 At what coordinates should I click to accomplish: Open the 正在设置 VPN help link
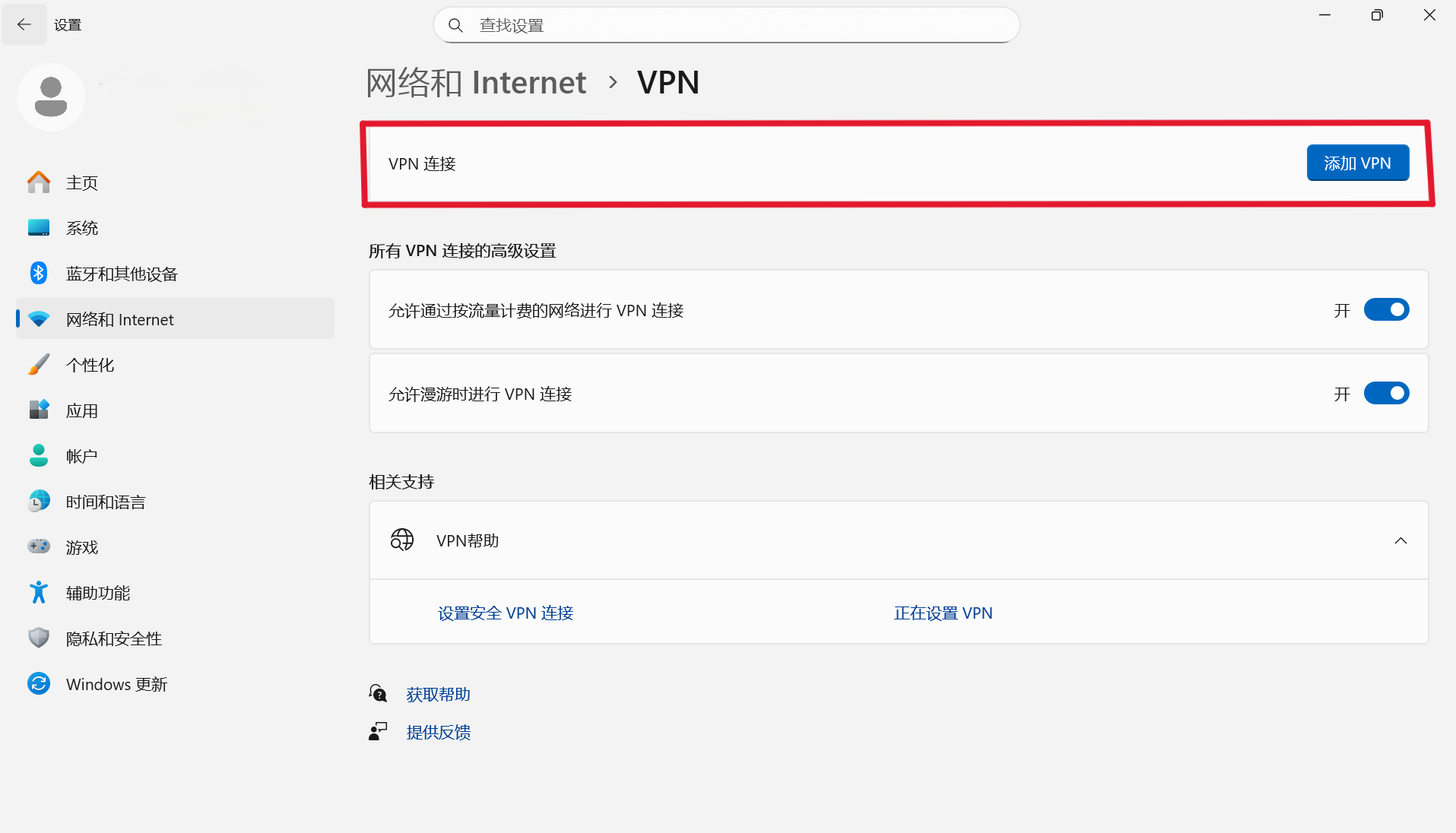943,613
